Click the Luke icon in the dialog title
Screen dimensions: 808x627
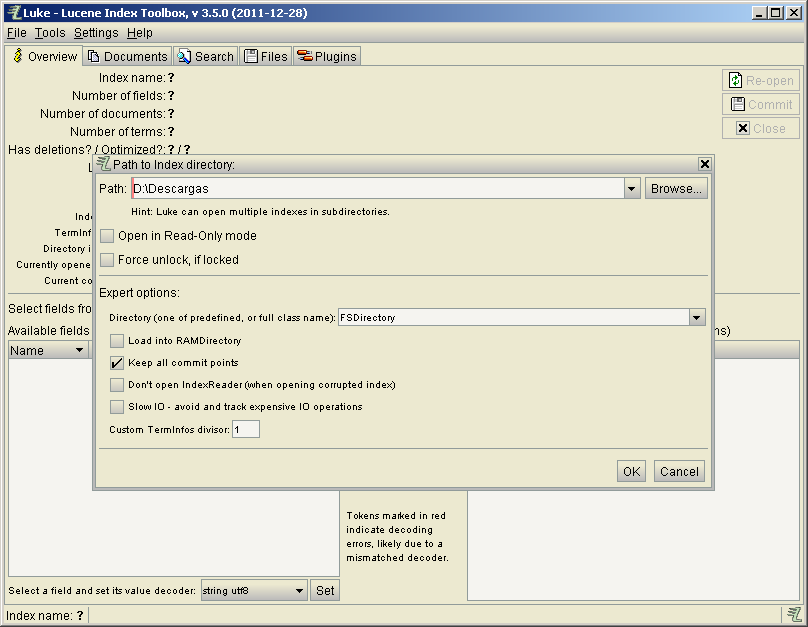[x=104, y=164]
